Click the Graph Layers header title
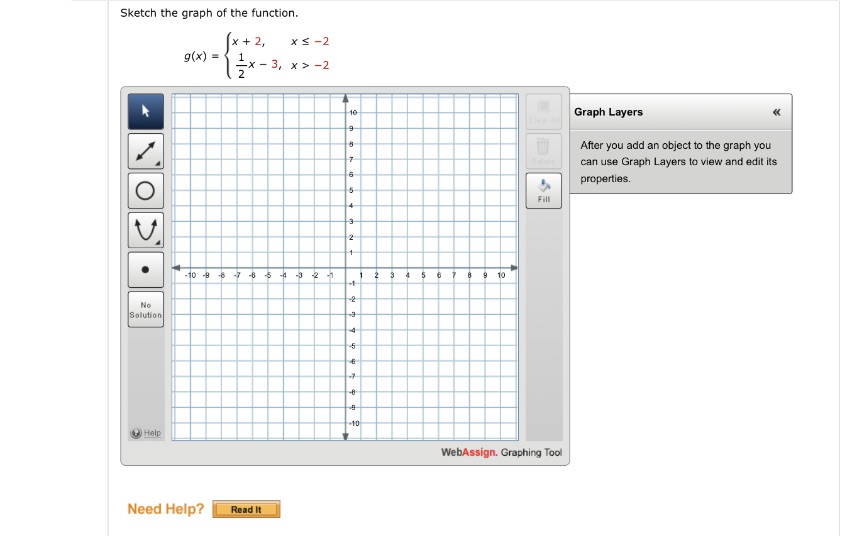Viewport: 852px width, 536px height. [x=609, y=112]
